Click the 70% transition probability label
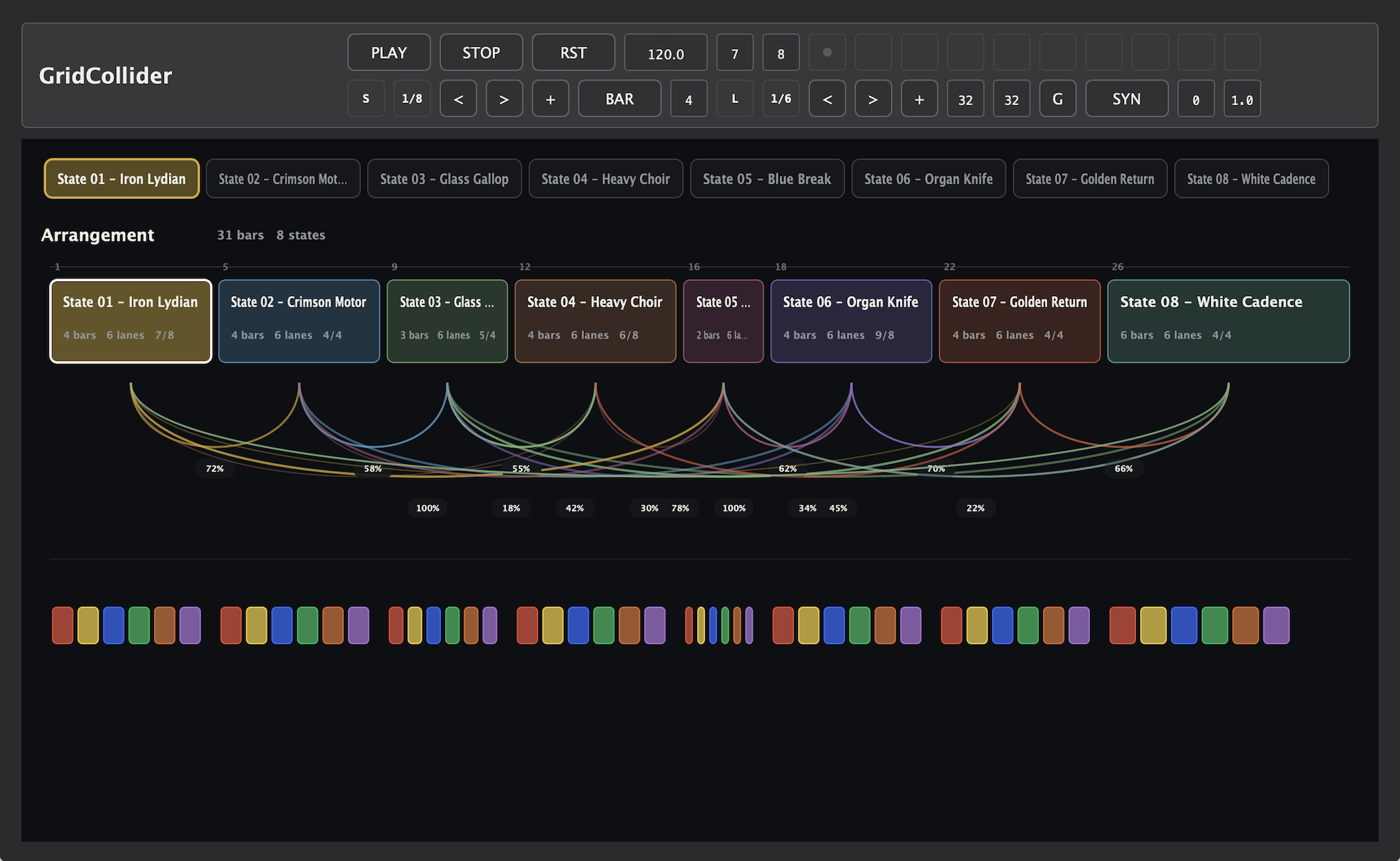 coord(936,468)
